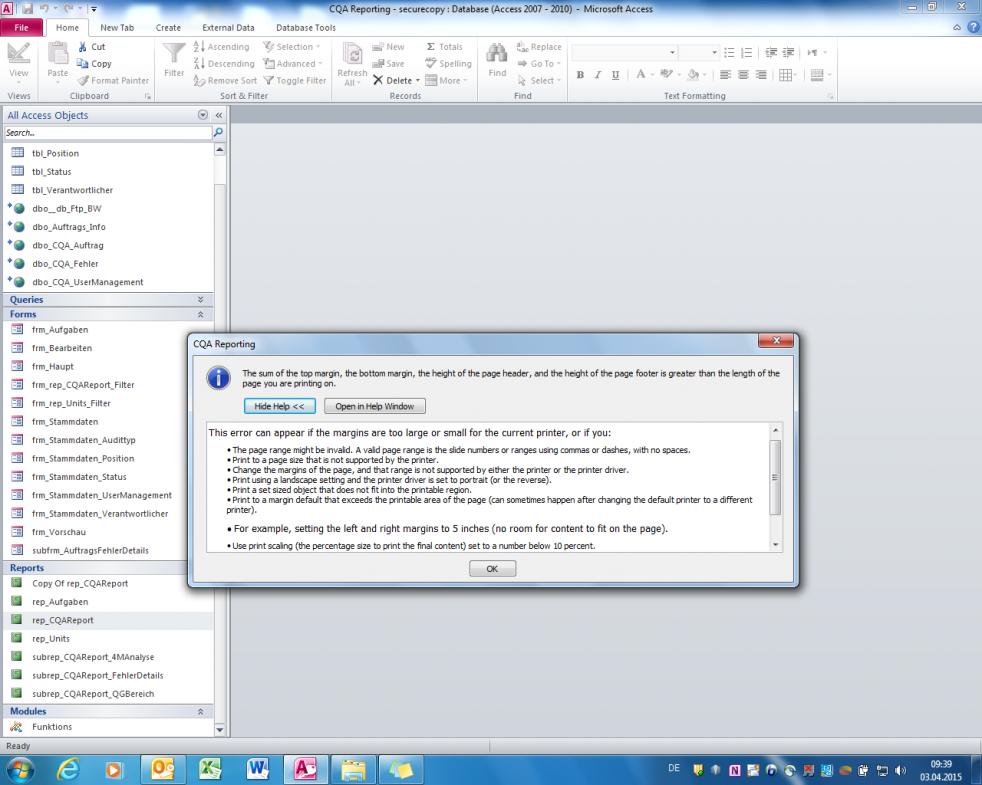Open the font size combo box

[699, 53]
